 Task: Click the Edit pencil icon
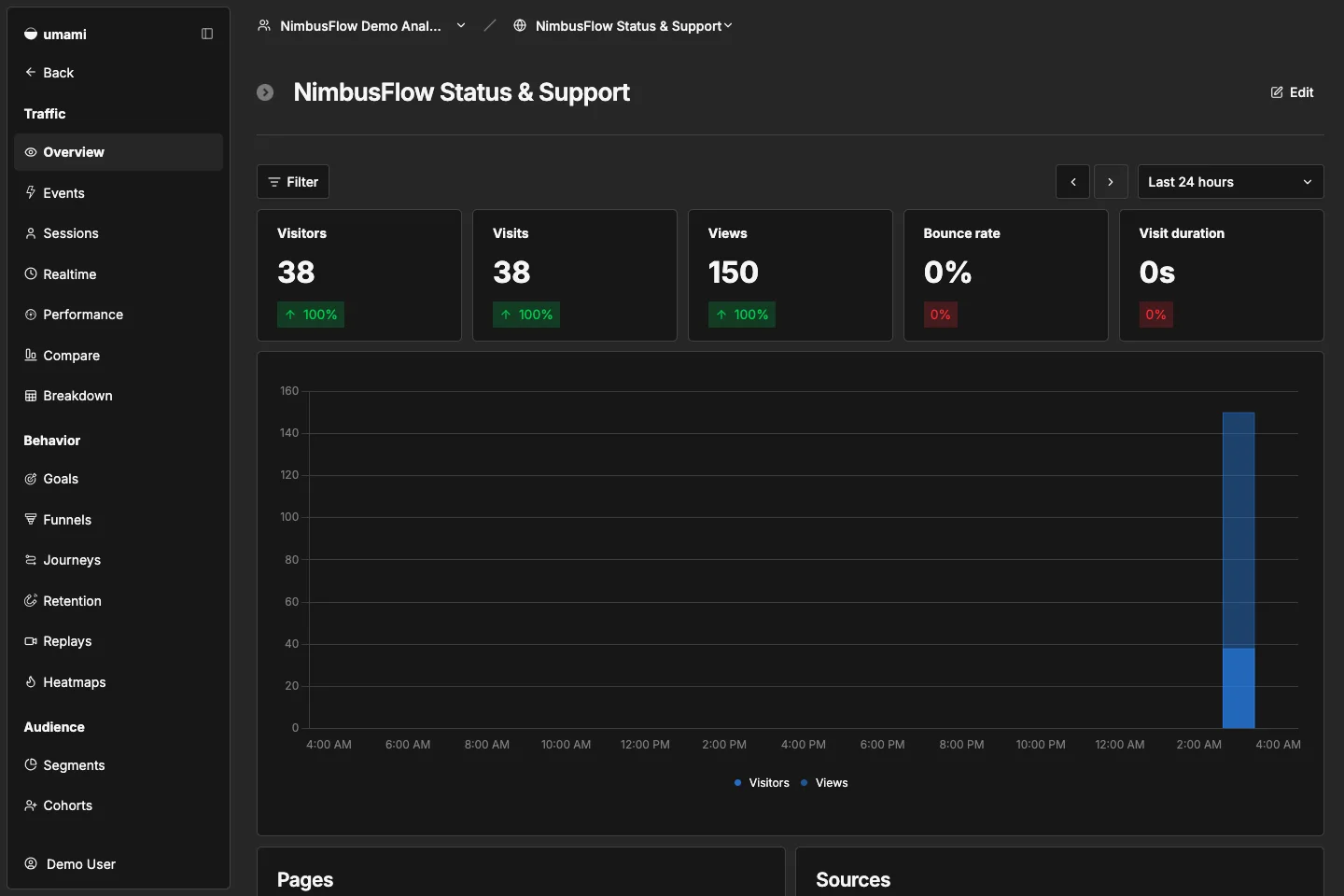tap(1277, 92)
